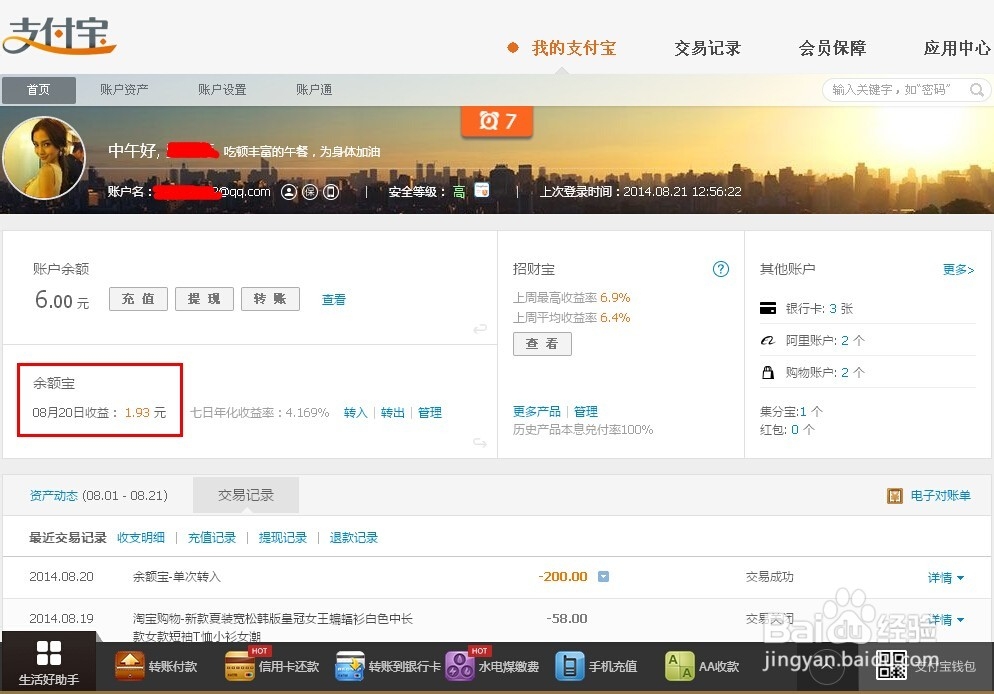Open 生活好助手 grid icon
The width and height of the screenshot is (994, 694).
pyautogui.click(x=49, y=653)
